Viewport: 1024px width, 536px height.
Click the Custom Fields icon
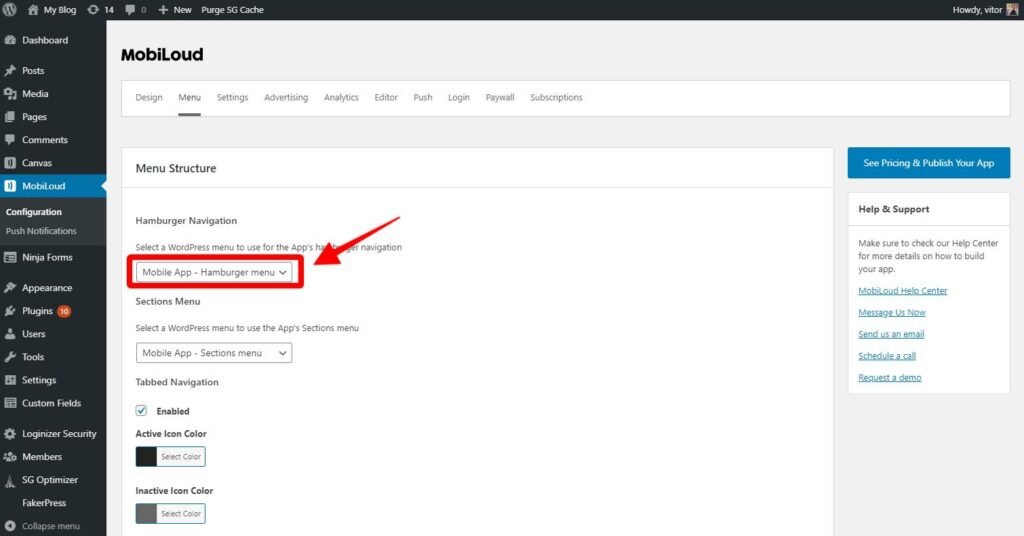click(10, 403)
